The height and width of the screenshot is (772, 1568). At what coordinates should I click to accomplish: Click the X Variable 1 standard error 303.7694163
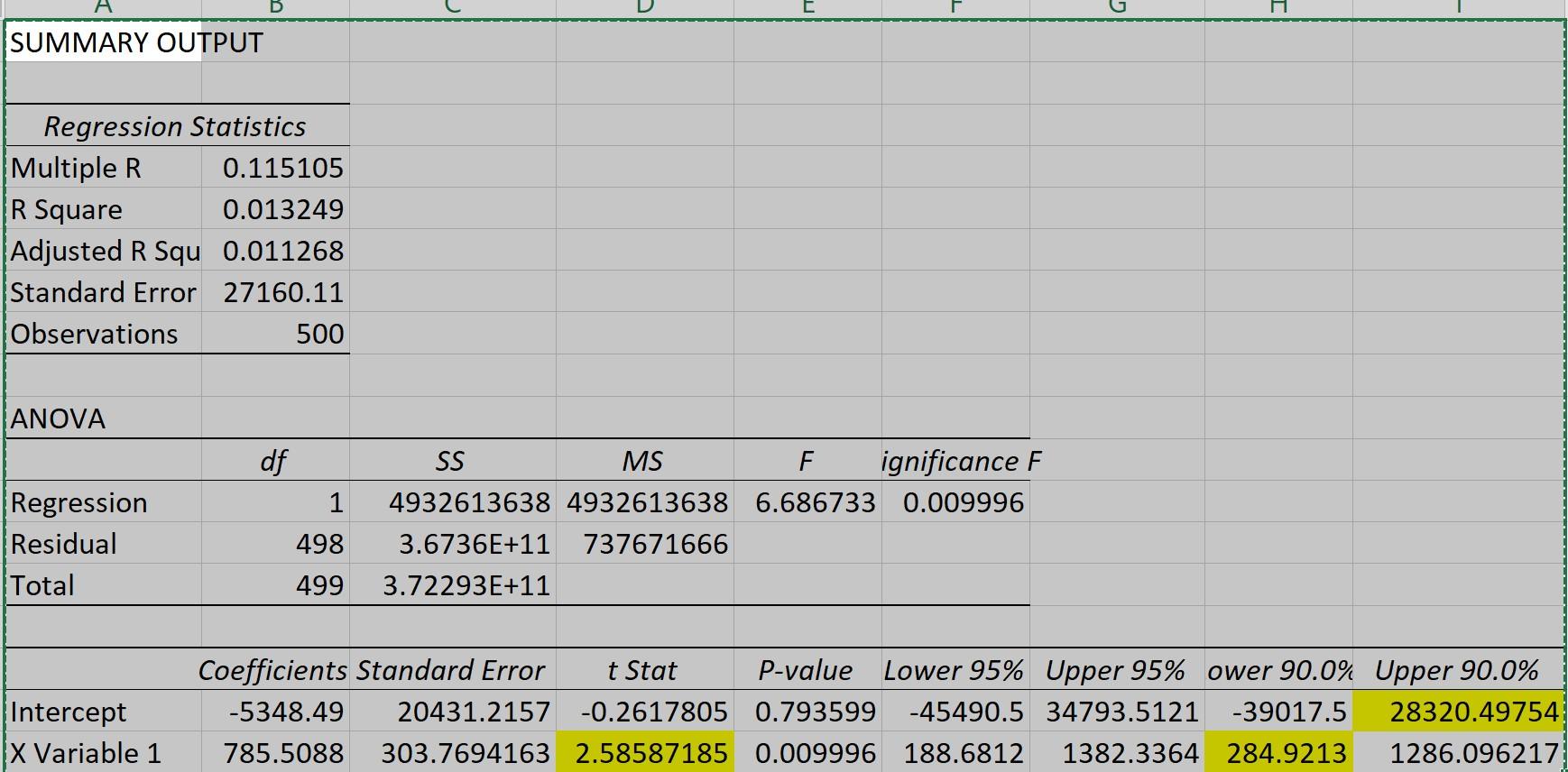tap(453, 751)
